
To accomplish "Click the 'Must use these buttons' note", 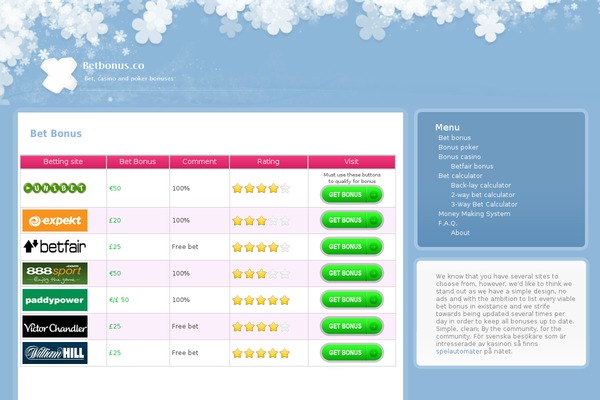I will 352,178.
